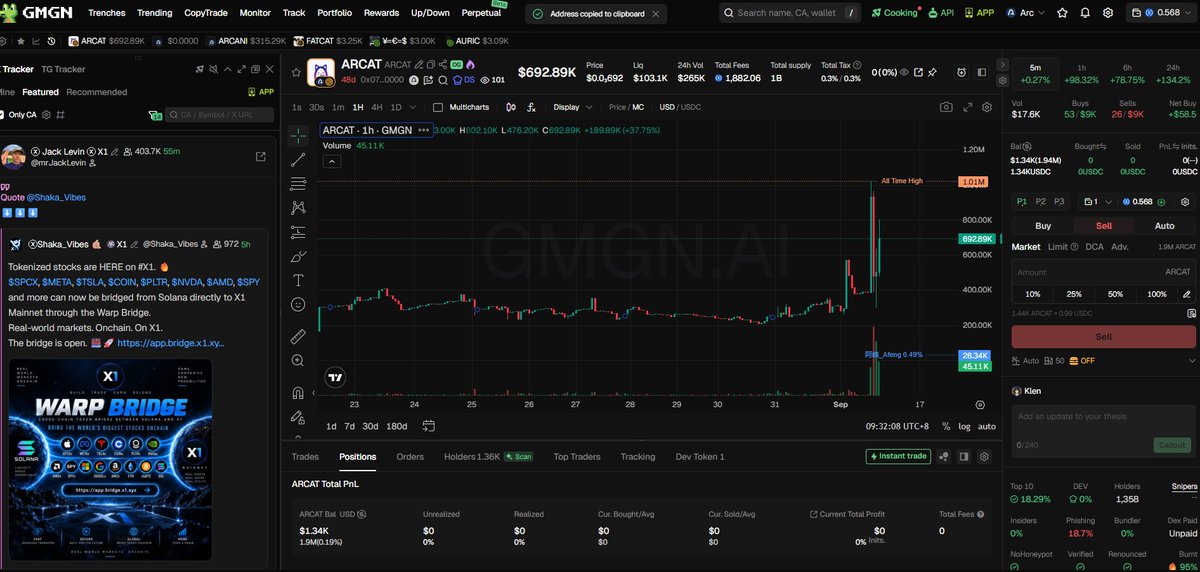Open ARCAT chart legend more options
This screenshot has height=572, width=1200.
click(423, 130)
